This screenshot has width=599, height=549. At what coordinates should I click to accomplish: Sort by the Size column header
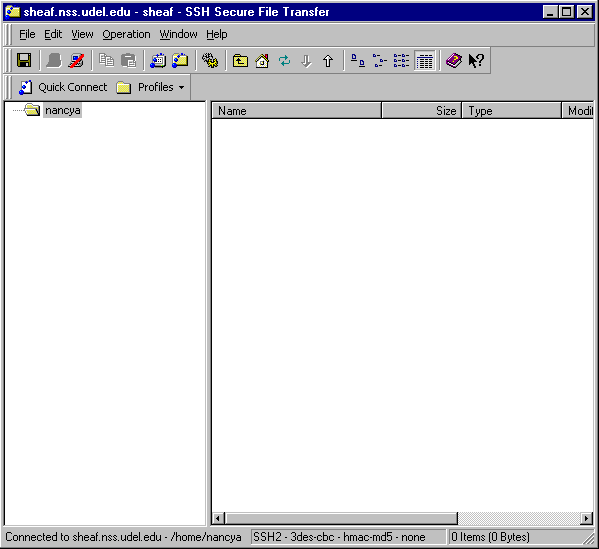[x=422, y=111]
